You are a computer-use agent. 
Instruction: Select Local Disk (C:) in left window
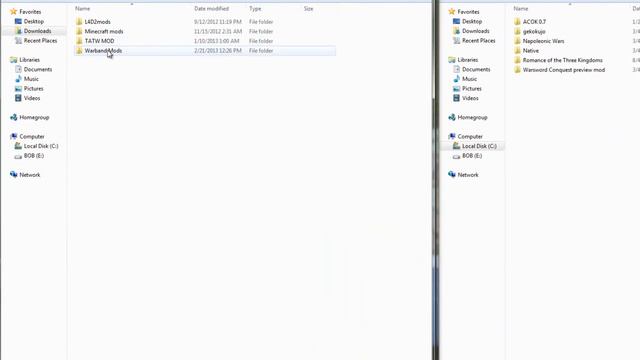pos(41,146)
